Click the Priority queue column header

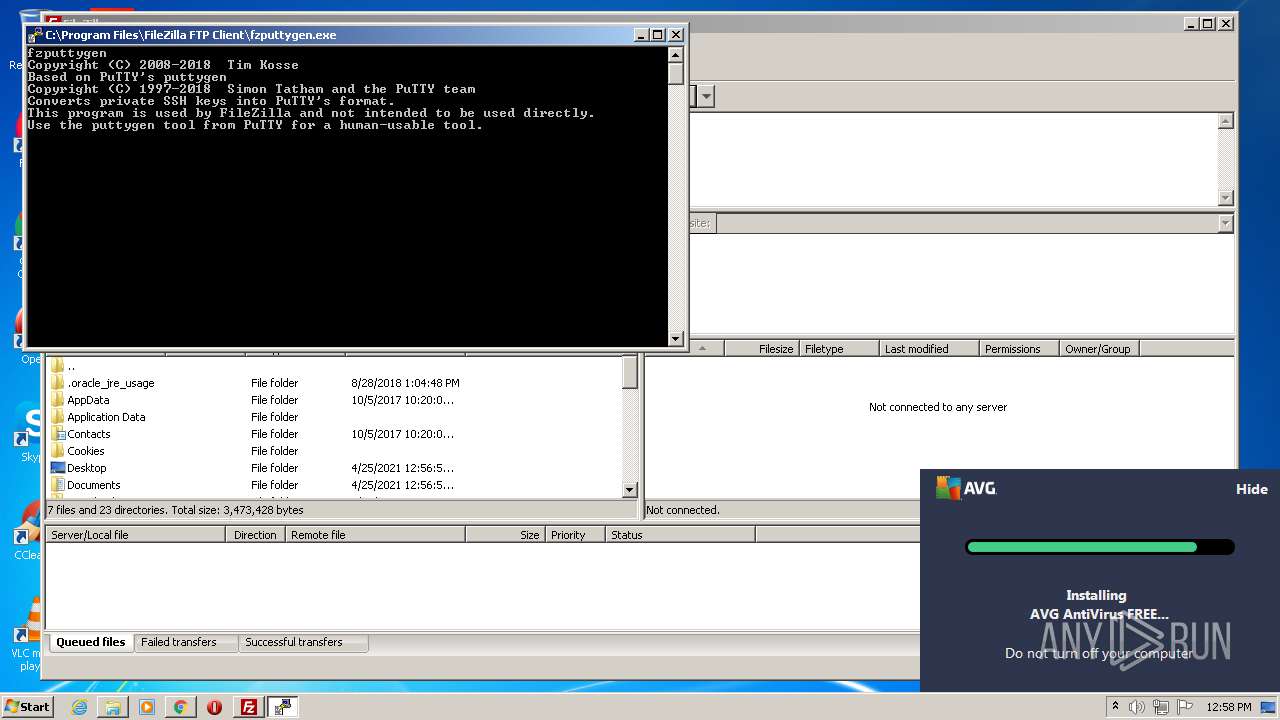(x=575, y=535)
